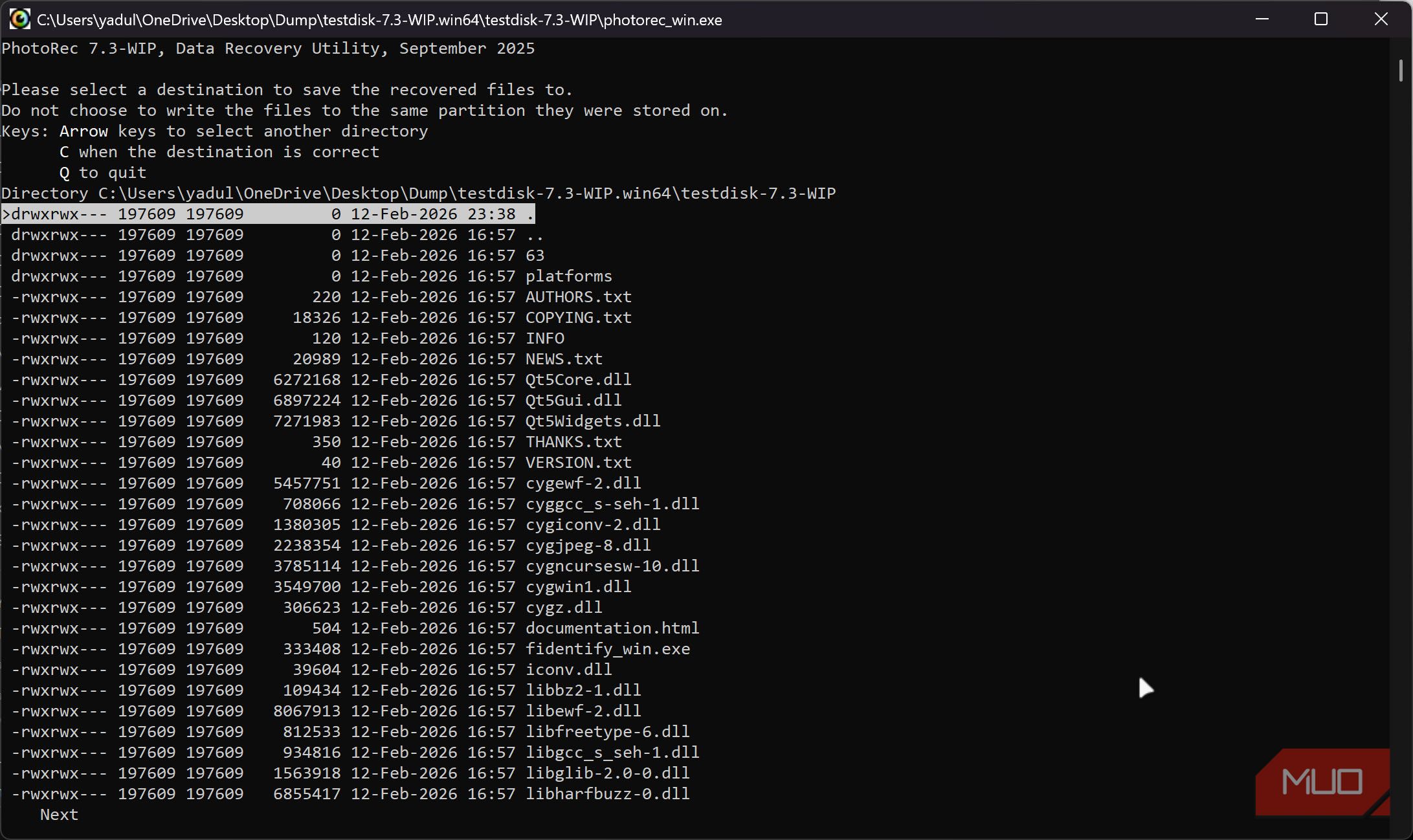Click the 'Q to quit' hint line
1413x840 pixels.
tap(103, 173)
